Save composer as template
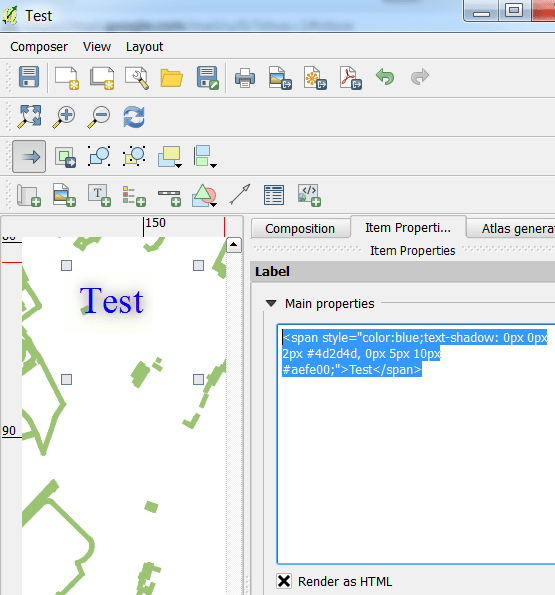The width and height of the screenshot is (555, 595). (x=208, y=78)
